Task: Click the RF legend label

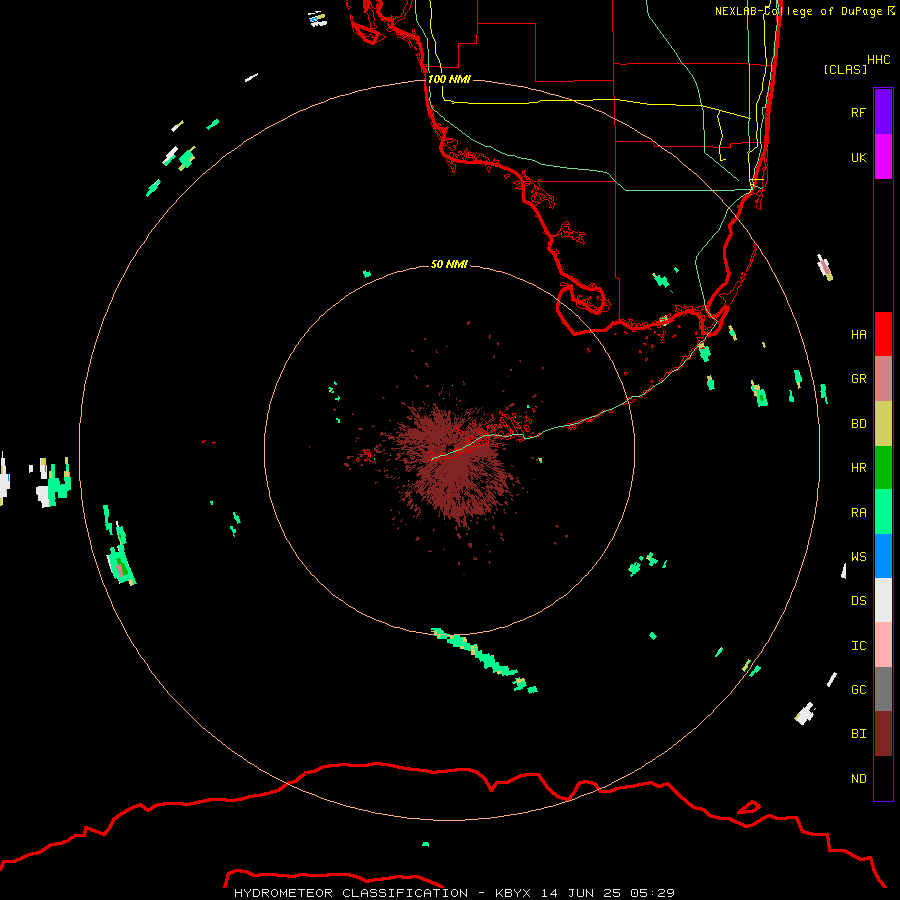Action: coord(858,112)
